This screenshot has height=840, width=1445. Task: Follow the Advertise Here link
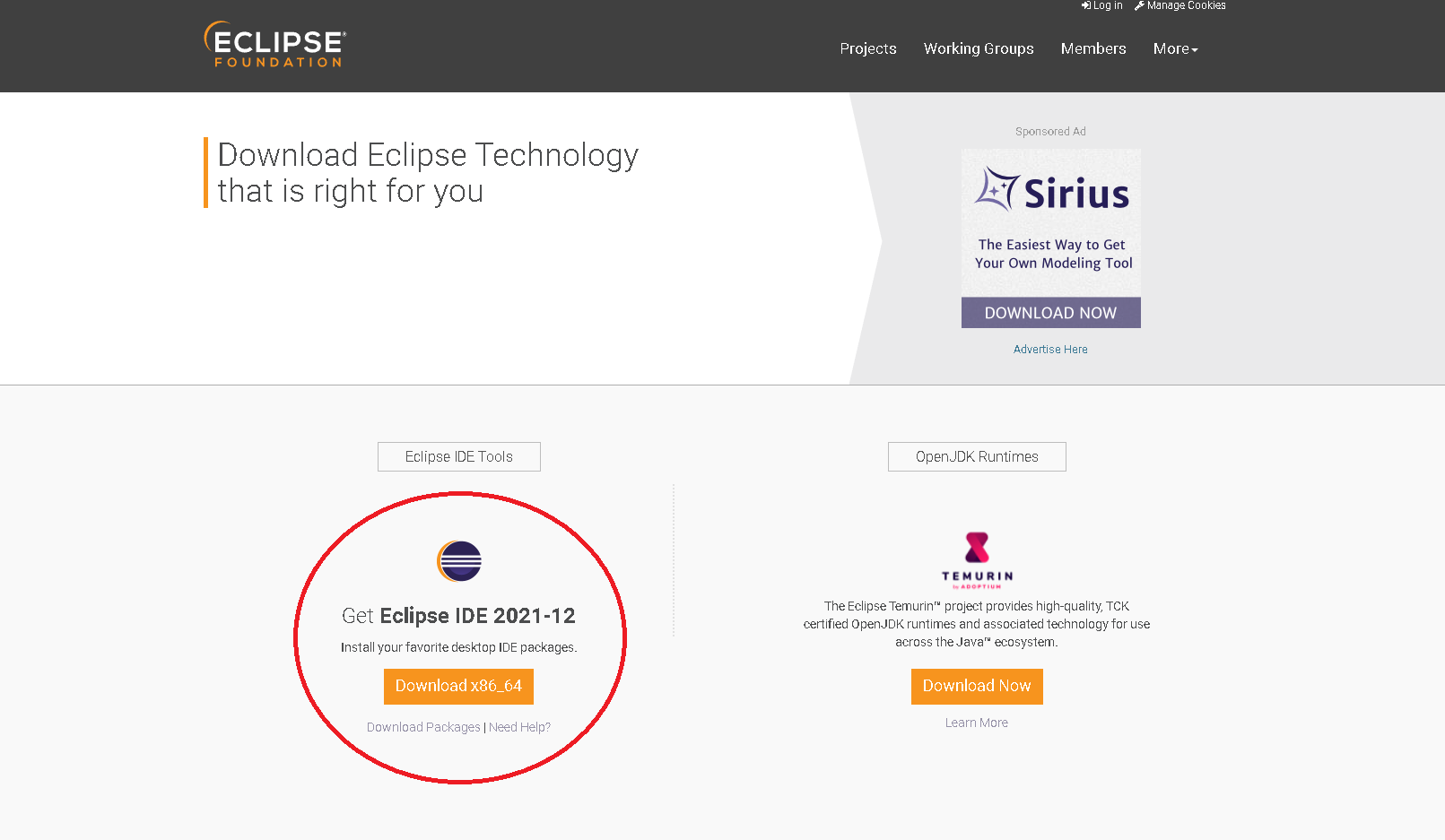(x=1050, y=350)
